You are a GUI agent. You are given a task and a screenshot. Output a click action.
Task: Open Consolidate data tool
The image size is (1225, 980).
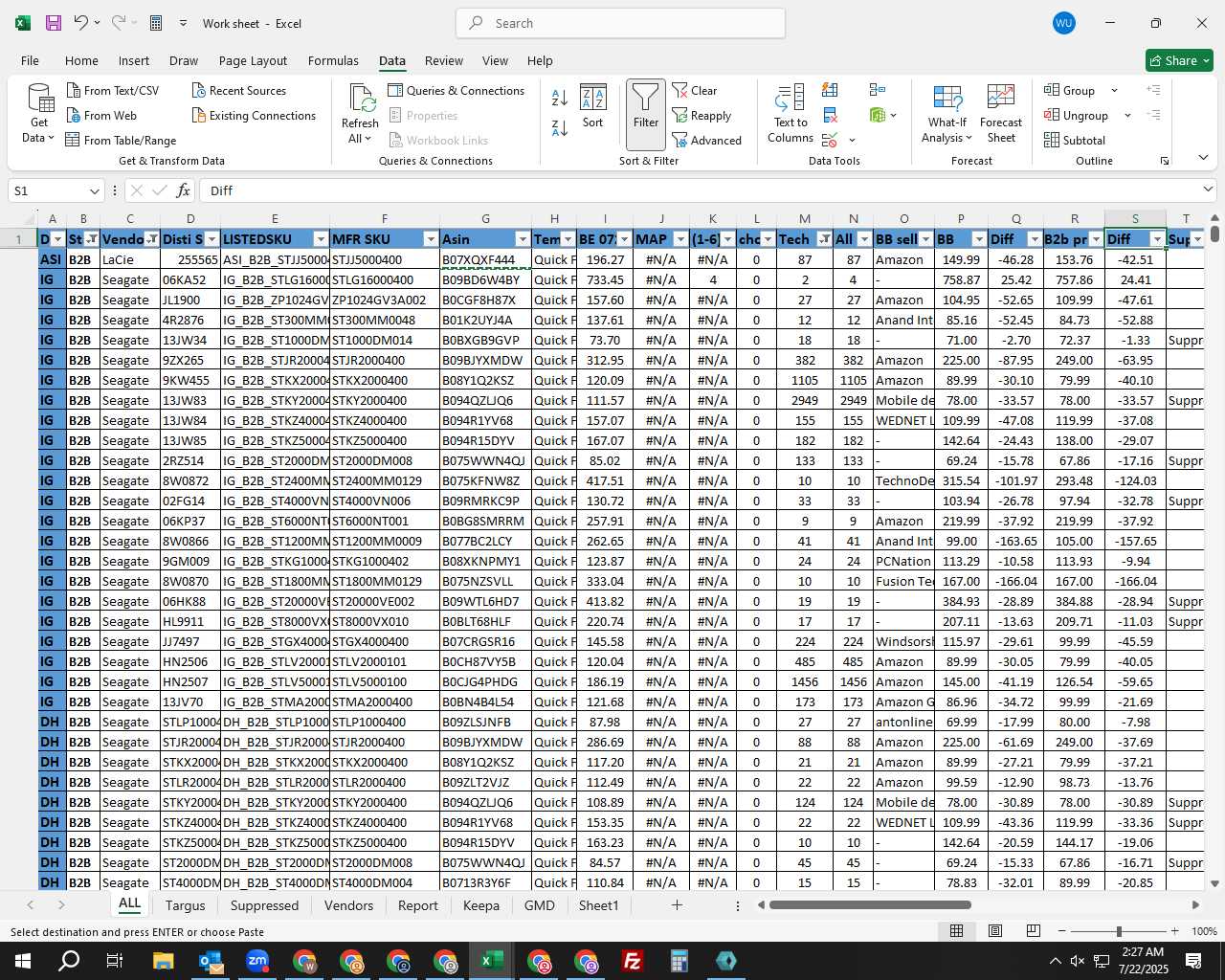(x=877, y=90)
